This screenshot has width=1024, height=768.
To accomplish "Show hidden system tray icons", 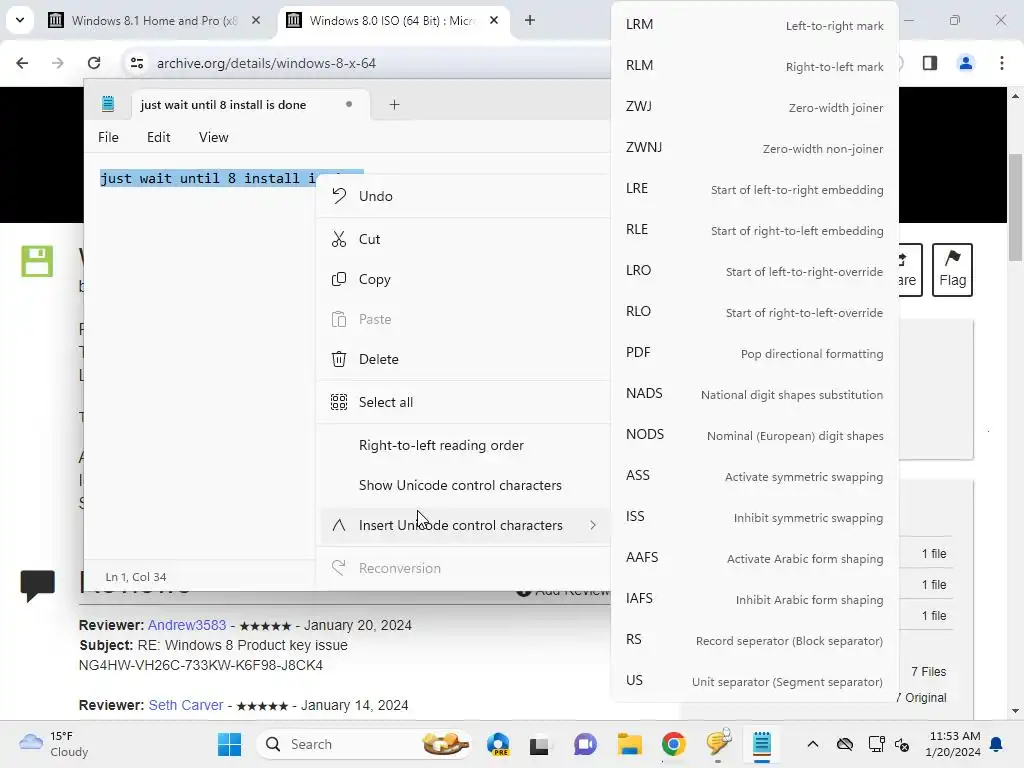I will [x=812, y=744].
